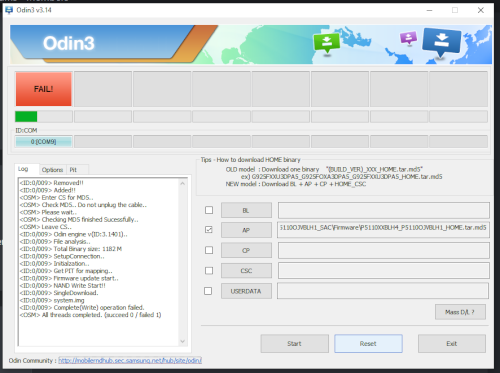This screenshot has width=500, height=373.
Task: Tick the CP file checkbox
Action: pyautogui.click(x=209, y=250)
